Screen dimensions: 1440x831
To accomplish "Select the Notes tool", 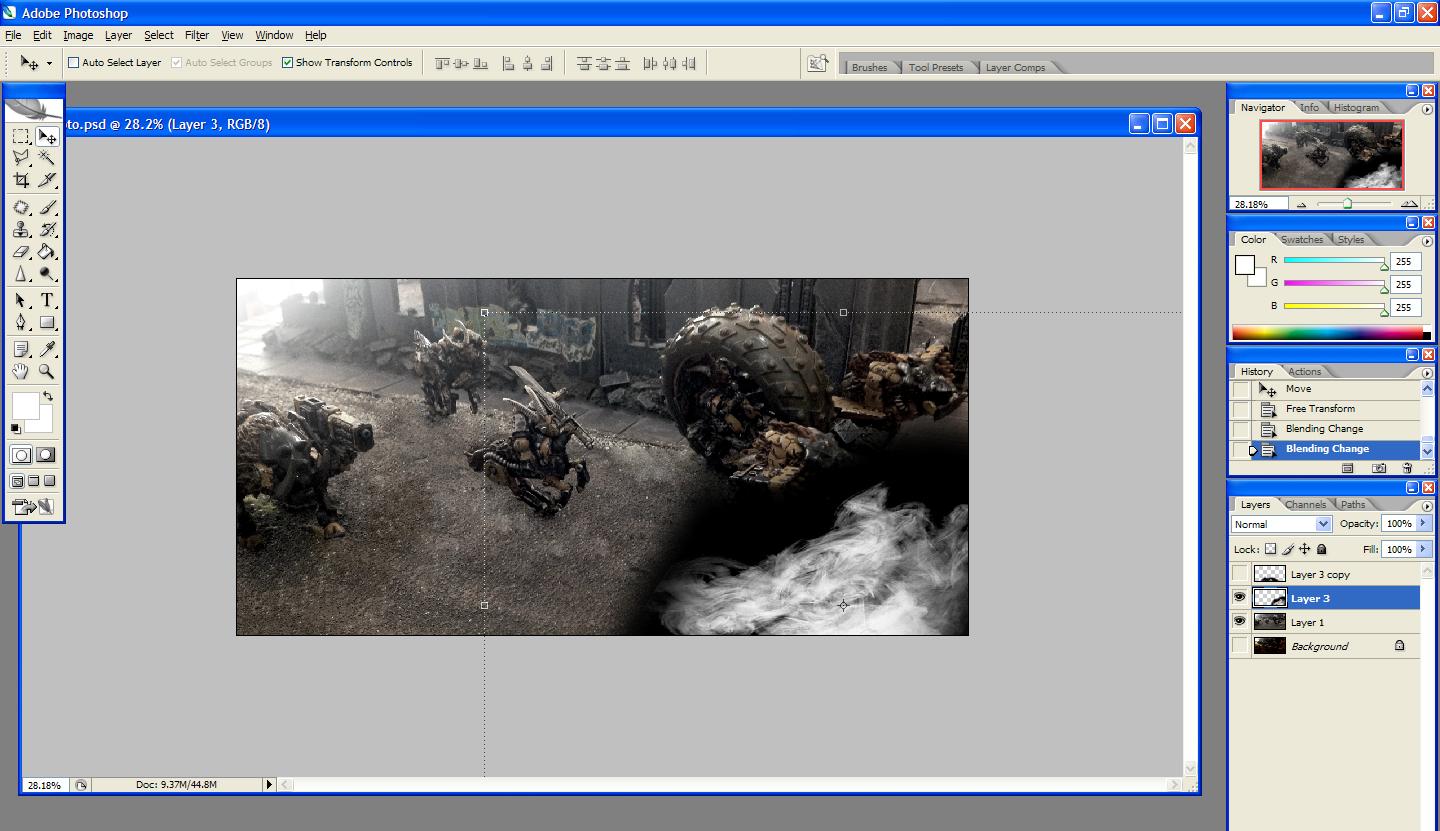I will click(21, 349).
